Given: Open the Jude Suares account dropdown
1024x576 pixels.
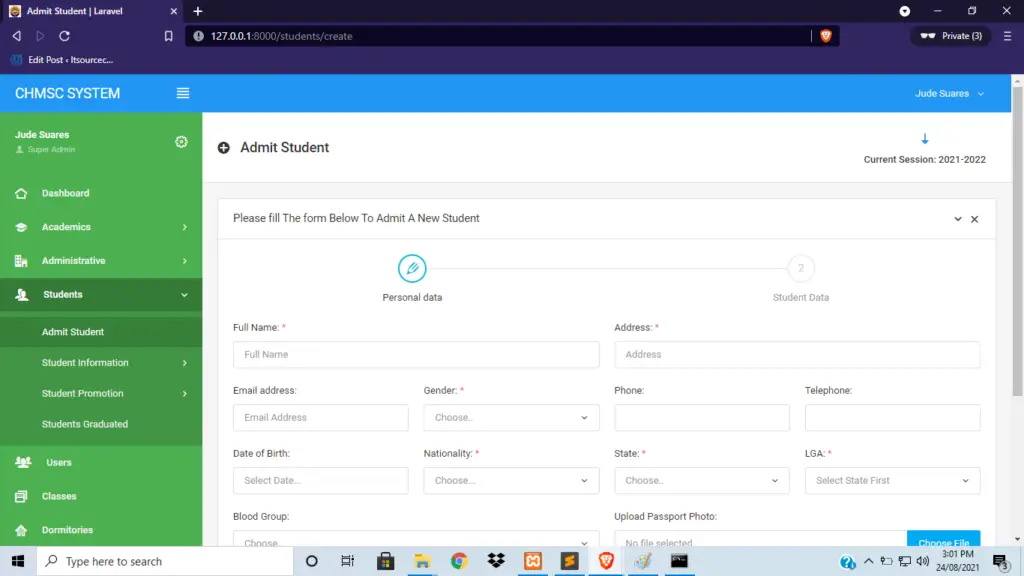Looking at the screenshot, I should 949,92.
